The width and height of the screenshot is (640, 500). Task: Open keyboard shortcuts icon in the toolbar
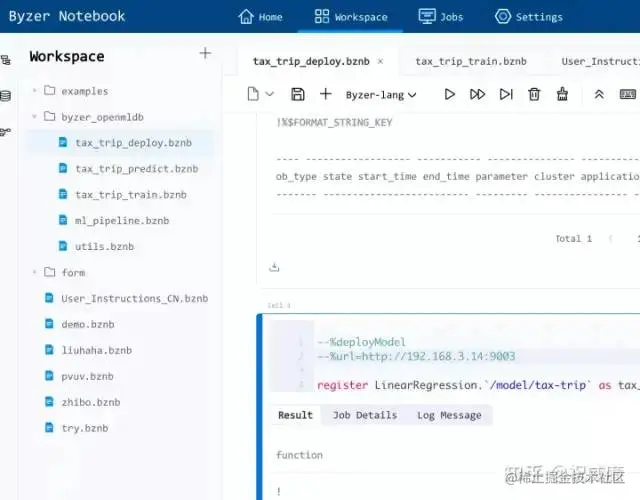[627, 94]
